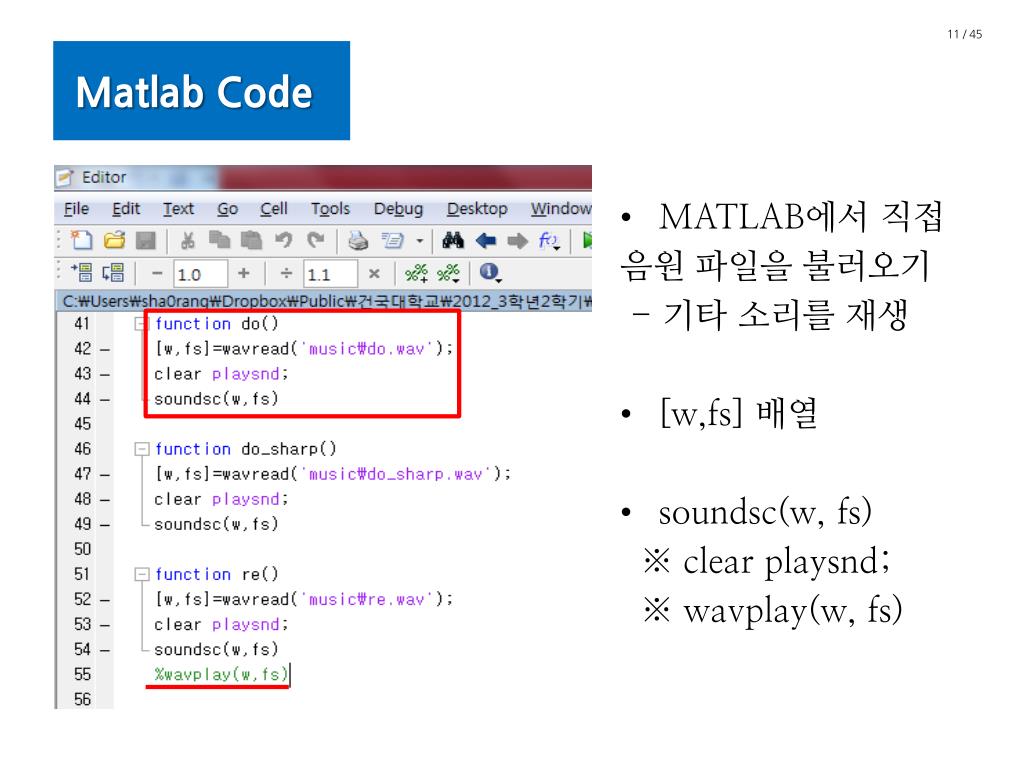Set a breakpoint on line 48

click(x=104, y=500)
